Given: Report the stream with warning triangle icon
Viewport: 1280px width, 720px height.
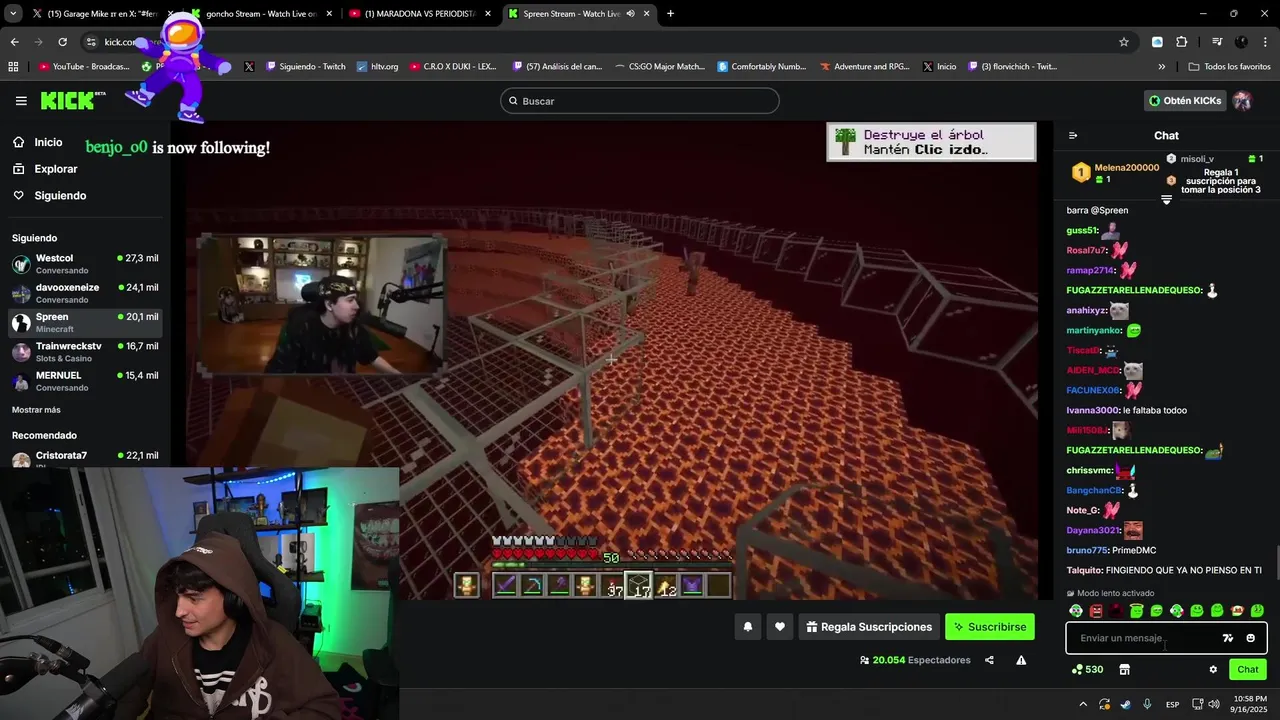Looking at the screenshot, I should [1021, 660].
